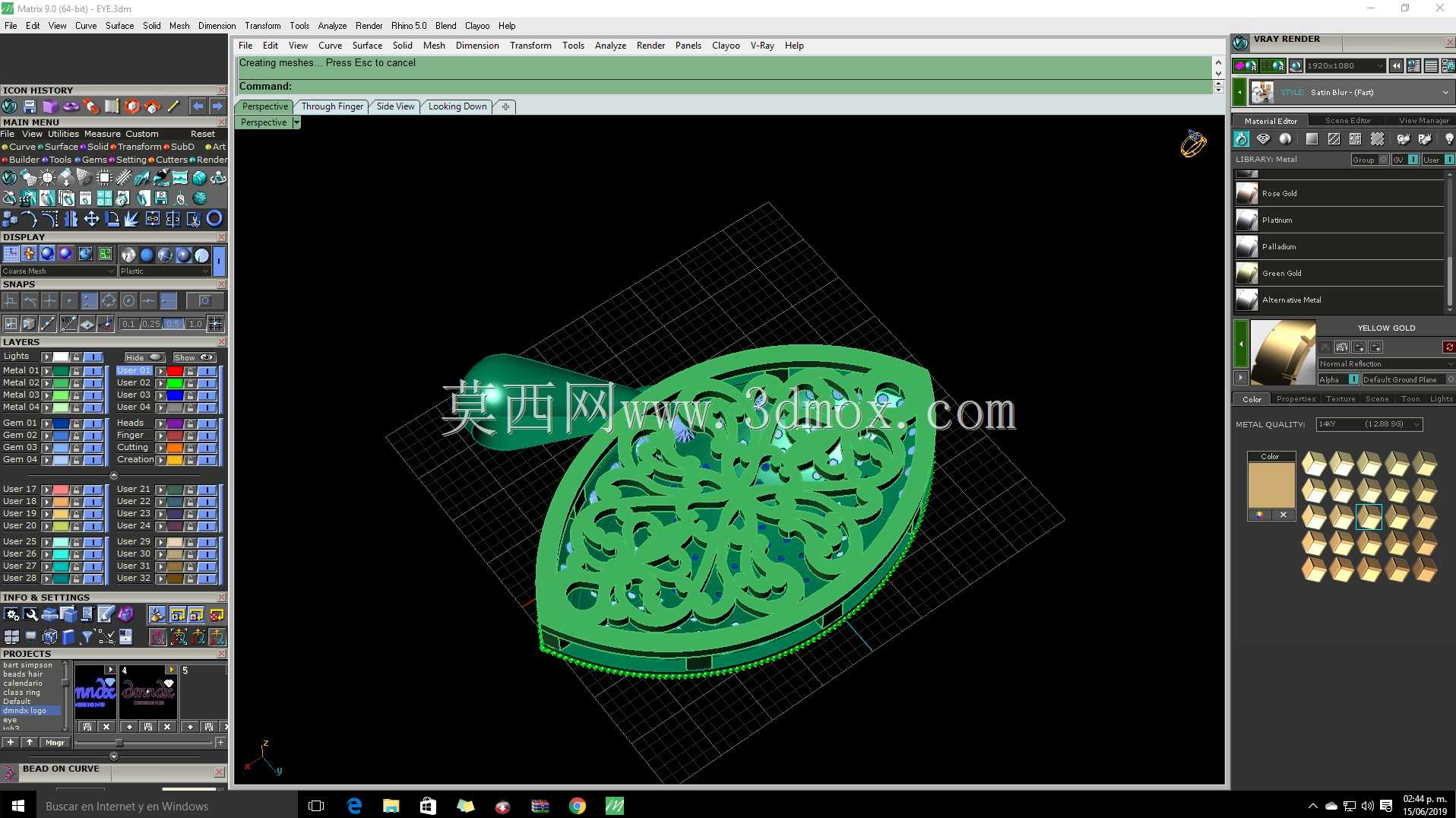
Task: Click the four-viewport layout icon
Action: (11, 636)
